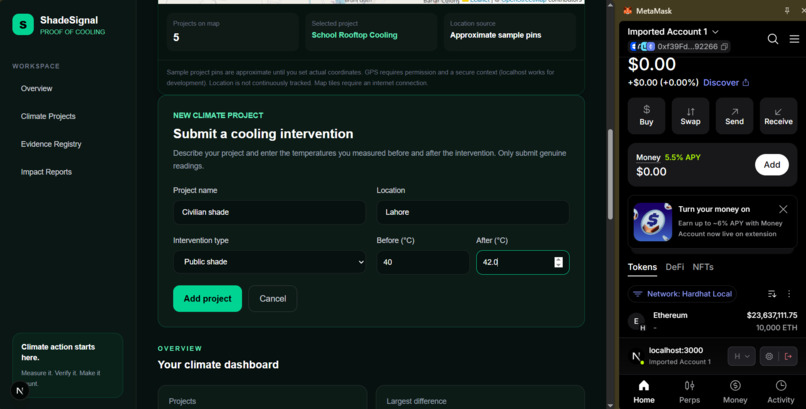Viewport: 806px width, 409px height.
Task: Open token sort options icon
Action: point(772,294)
